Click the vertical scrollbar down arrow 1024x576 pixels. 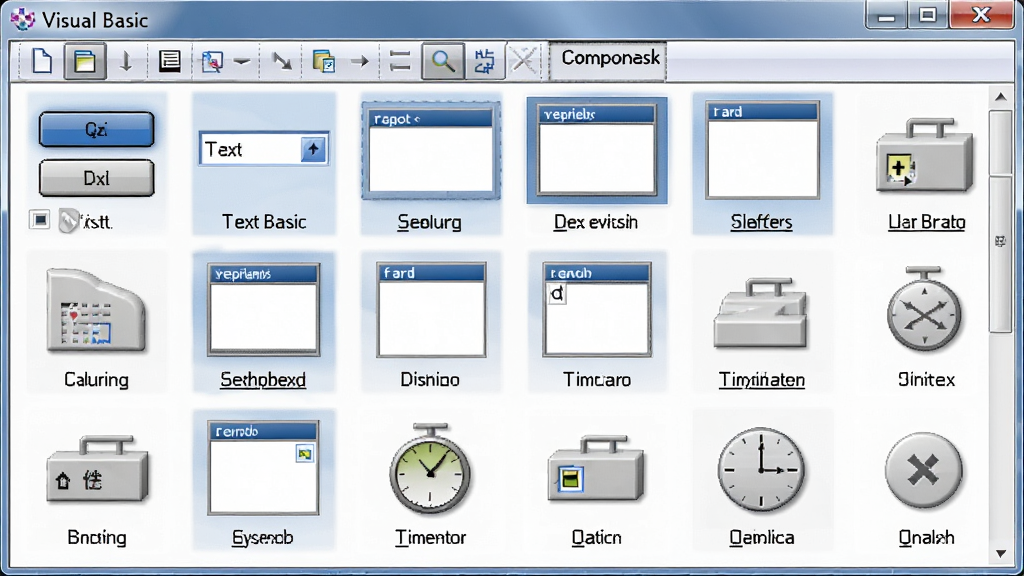click(1000, 554)
